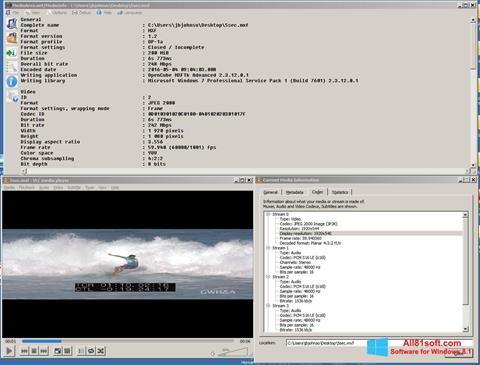Click the VLC play button

pyautogui.click(x=9, y=351)
